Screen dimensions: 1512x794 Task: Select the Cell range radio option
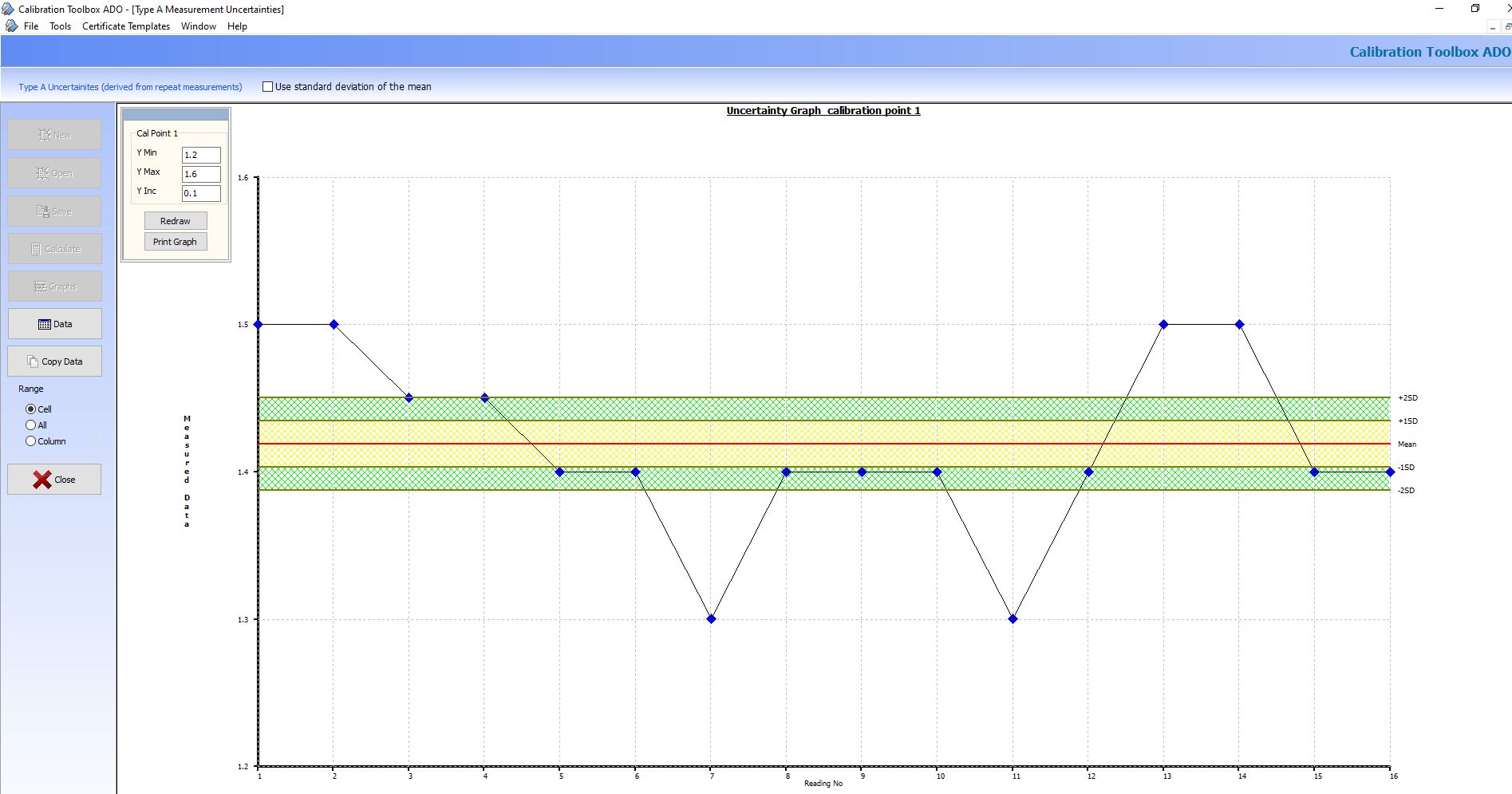click(x=31, y=409)
